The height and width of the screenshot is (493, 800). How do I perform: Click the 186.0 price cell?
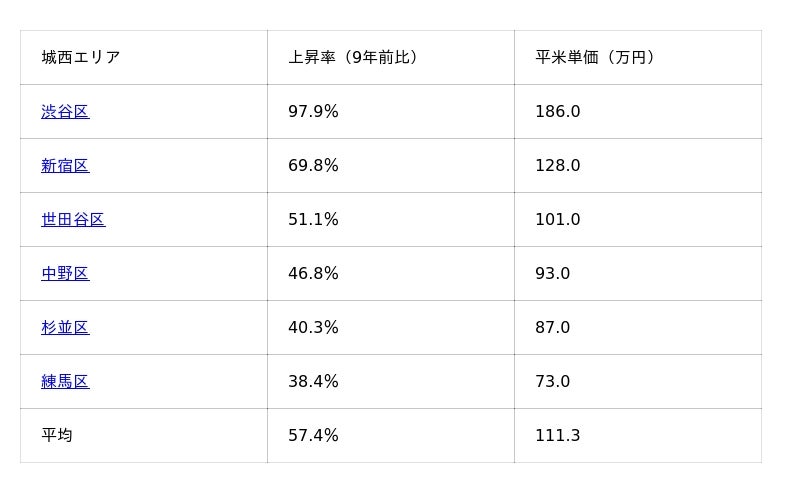(557, 112)
